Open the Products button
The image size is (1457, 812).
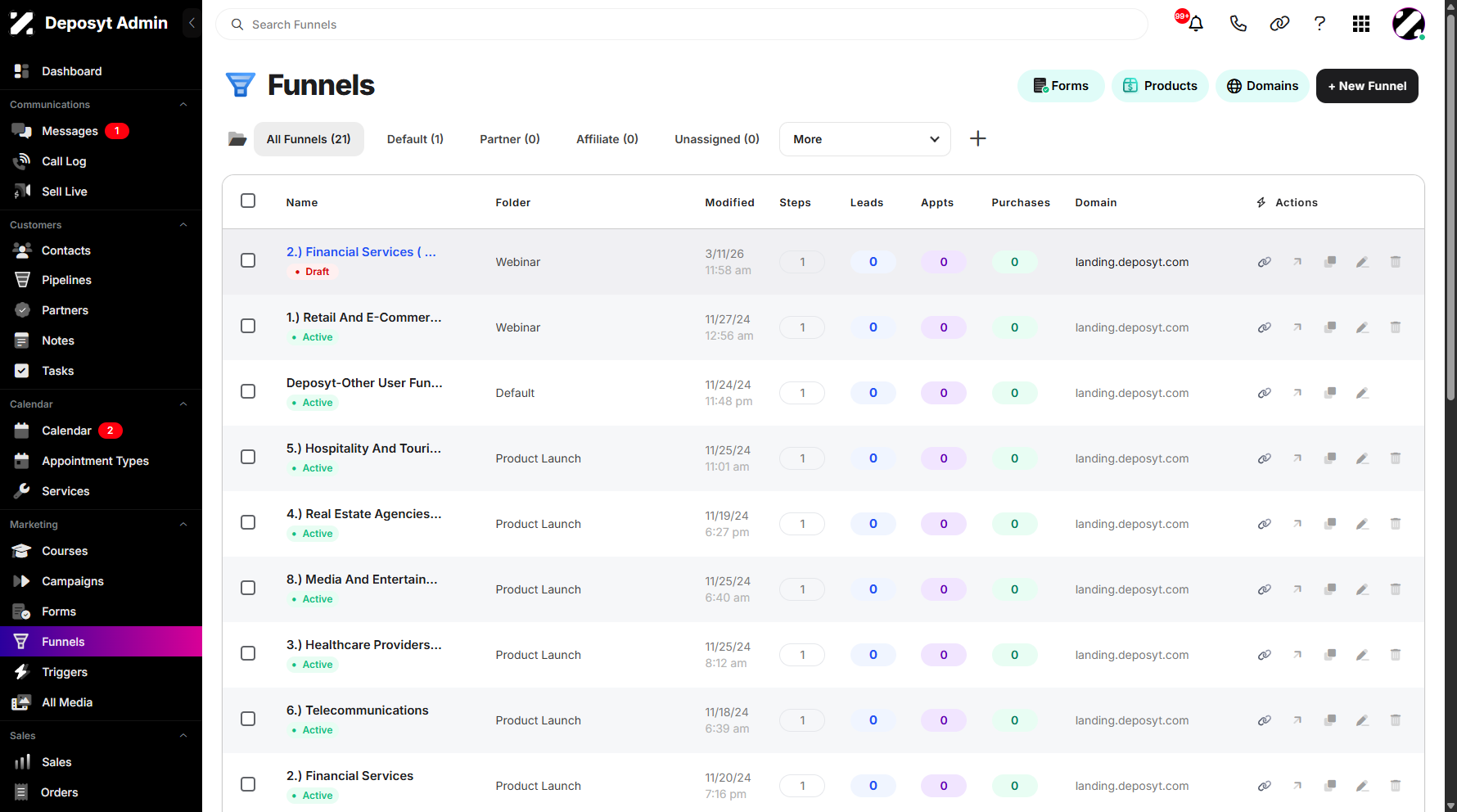click(1160, 86)
